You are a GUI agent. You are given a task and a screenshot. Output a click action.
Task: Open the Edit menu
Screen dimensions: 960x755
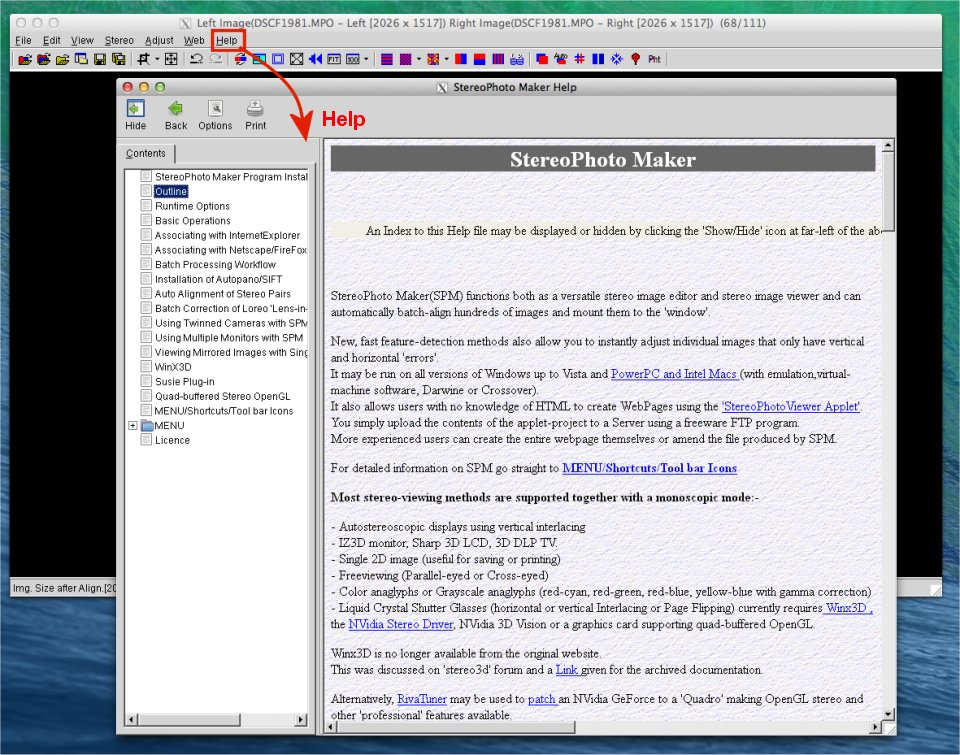pos(51,40)
